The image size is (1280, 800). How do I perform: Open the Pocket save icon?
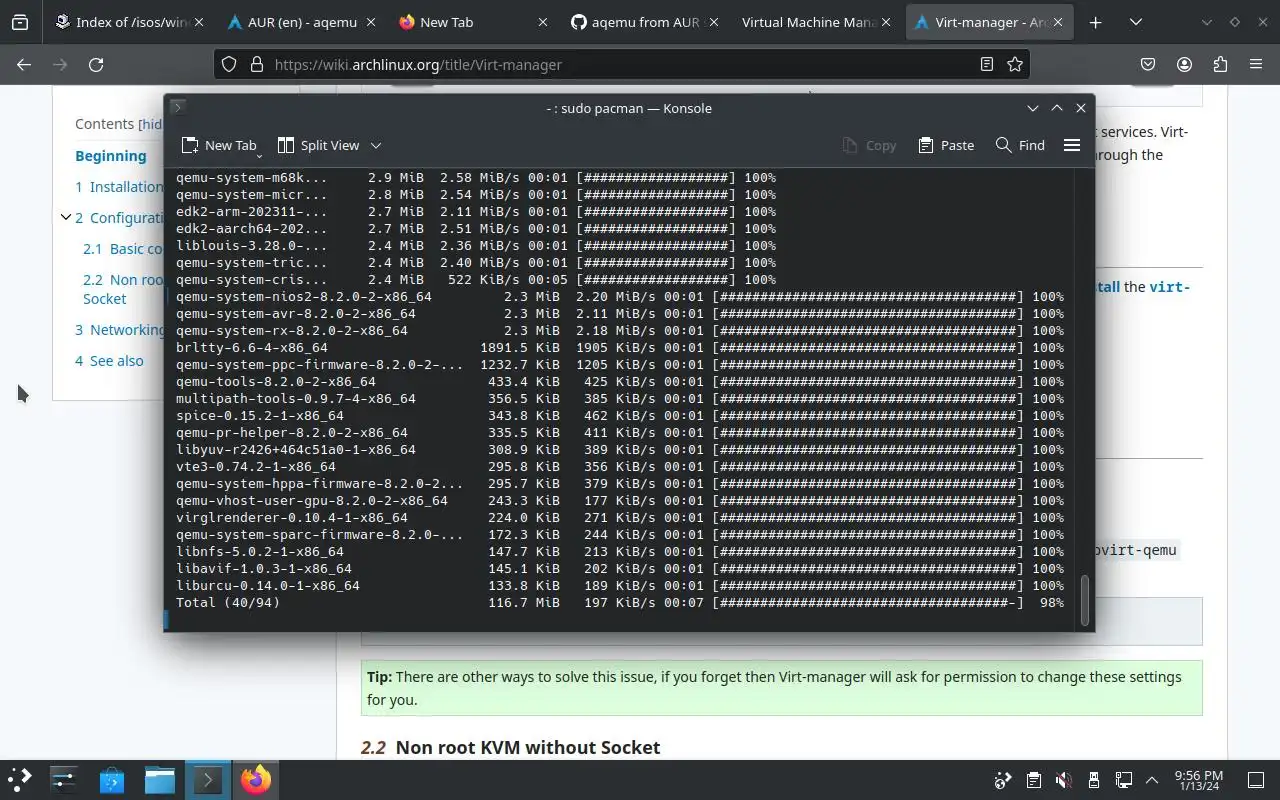tap(1148, 64)
